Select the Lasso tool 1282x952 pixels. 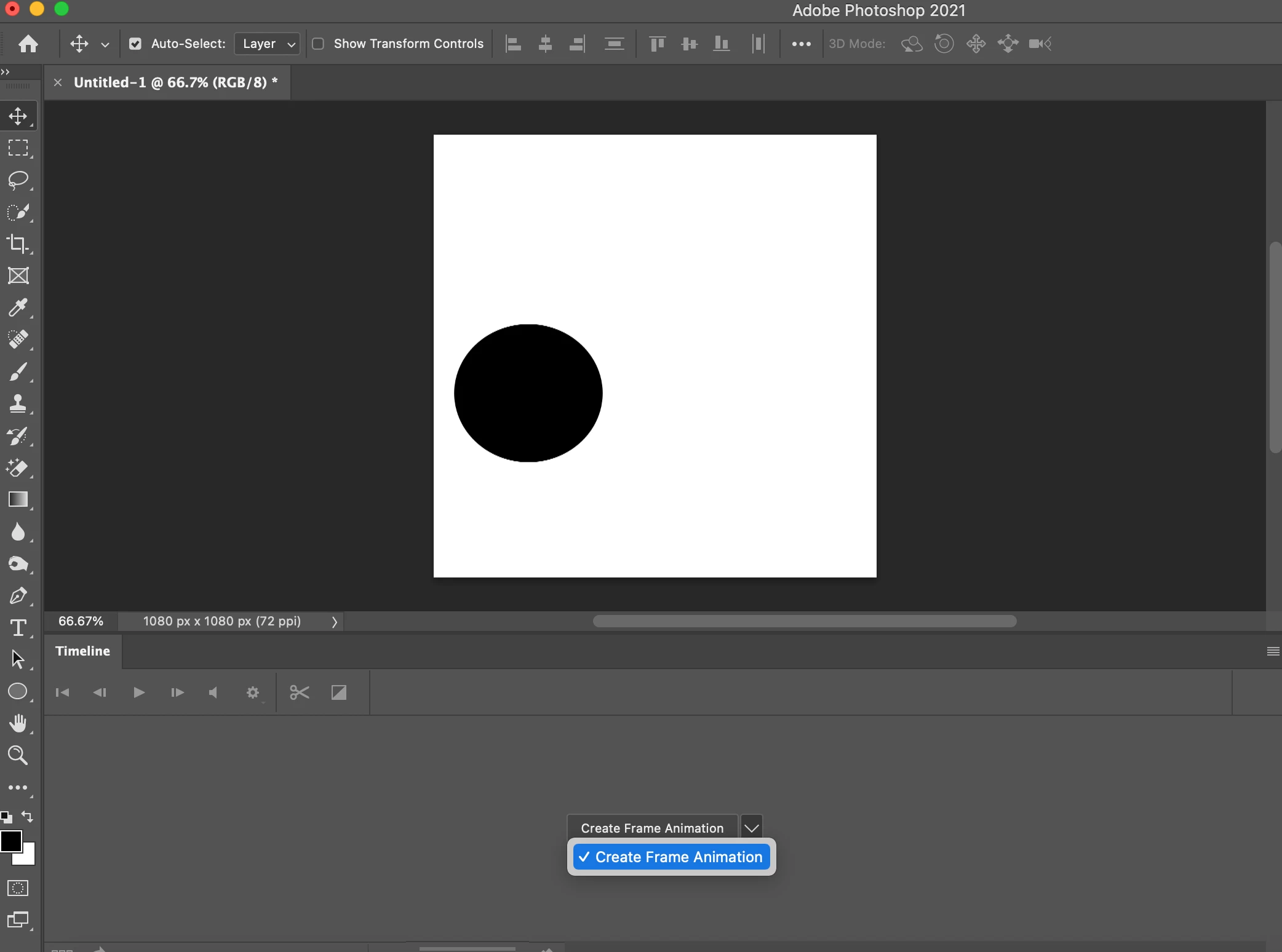coord(18,180)
